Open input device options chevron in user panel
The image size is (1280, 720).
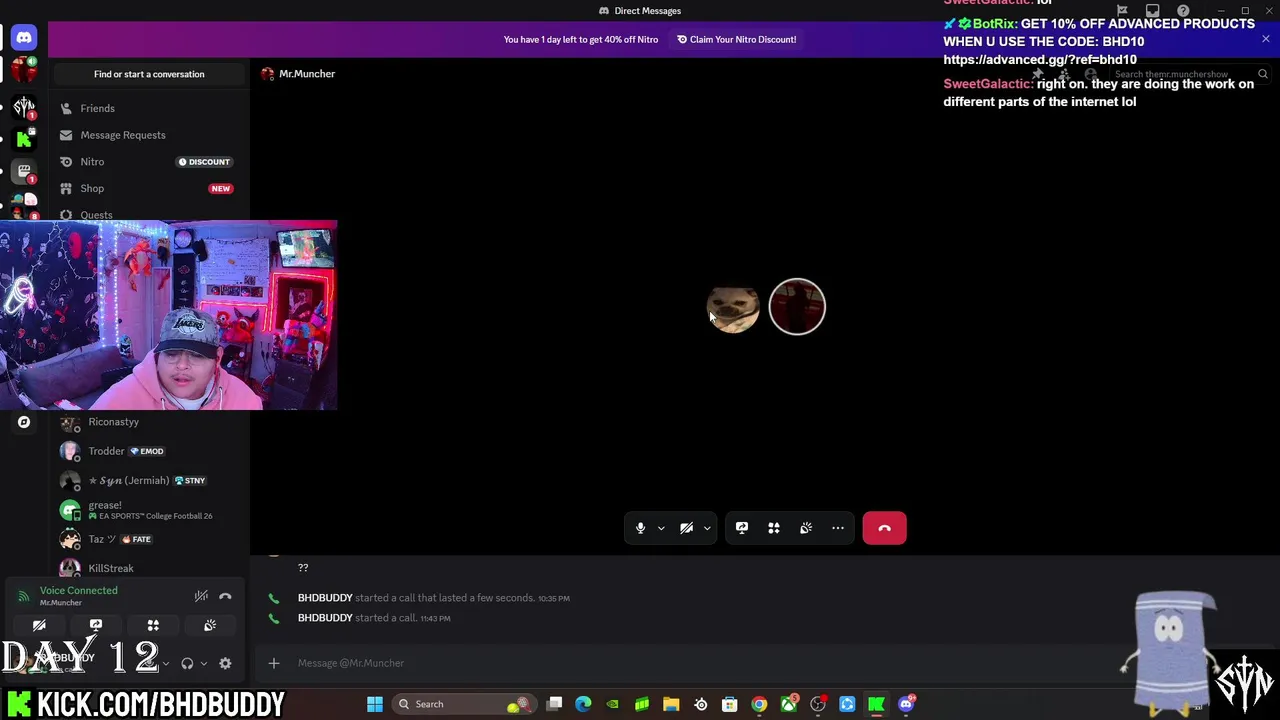click(x=165, y=663)
